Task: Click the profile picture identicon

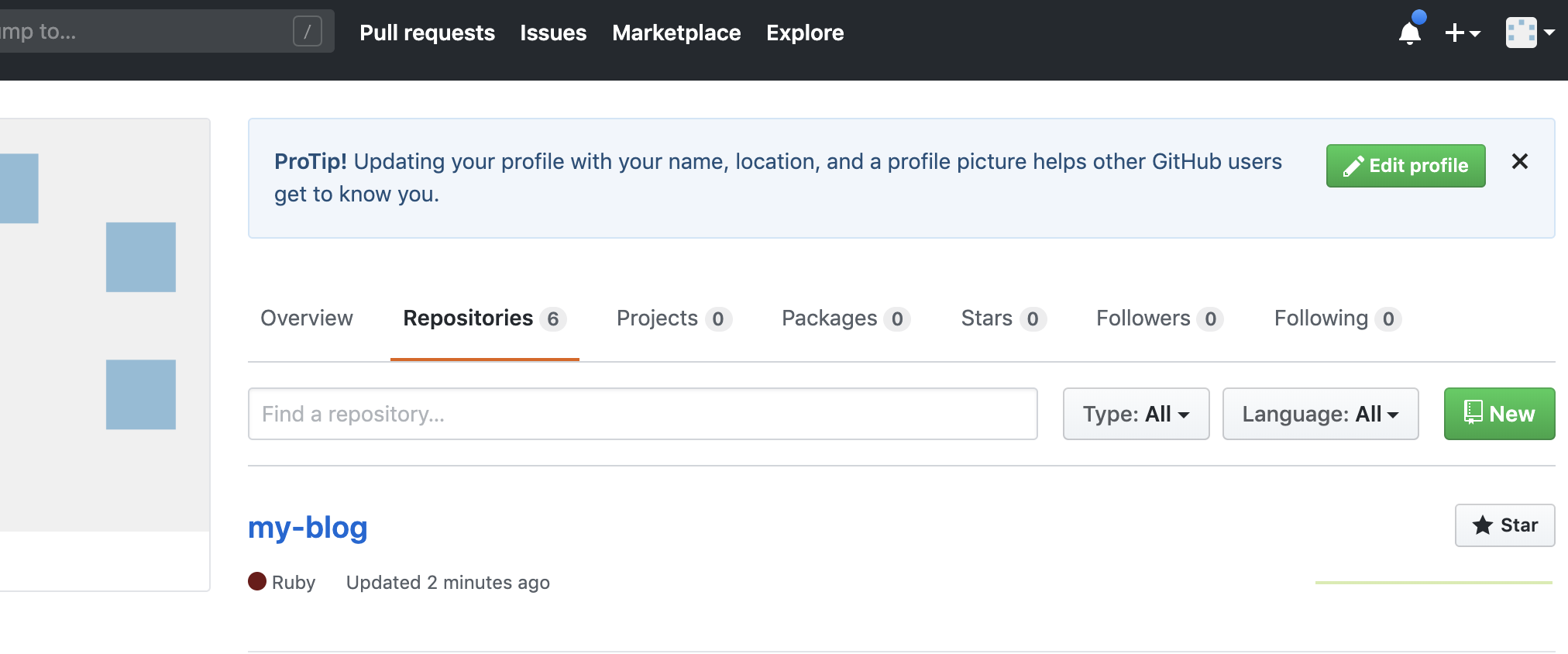Action: [105, 325]
